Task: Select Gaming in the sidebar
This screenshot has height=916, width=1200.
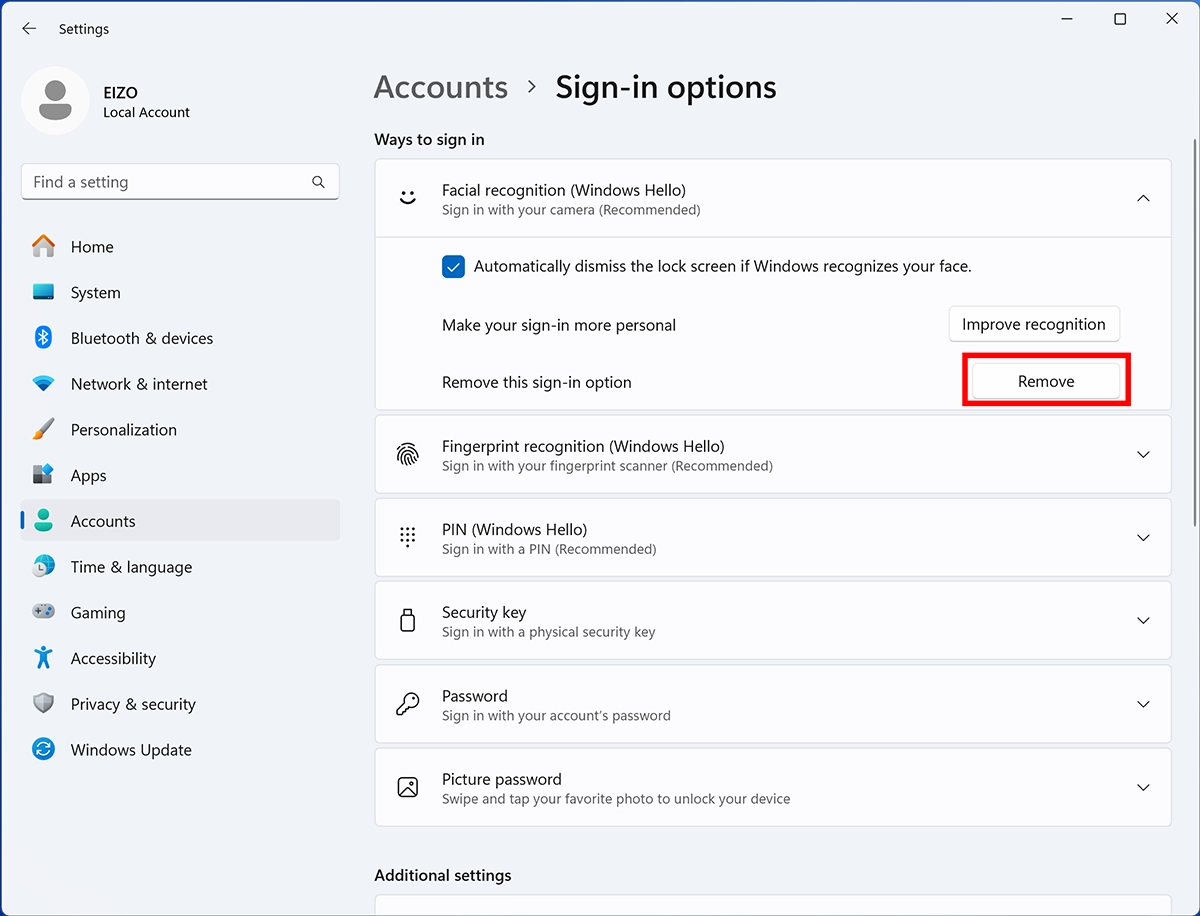Action: coord(180,613)
